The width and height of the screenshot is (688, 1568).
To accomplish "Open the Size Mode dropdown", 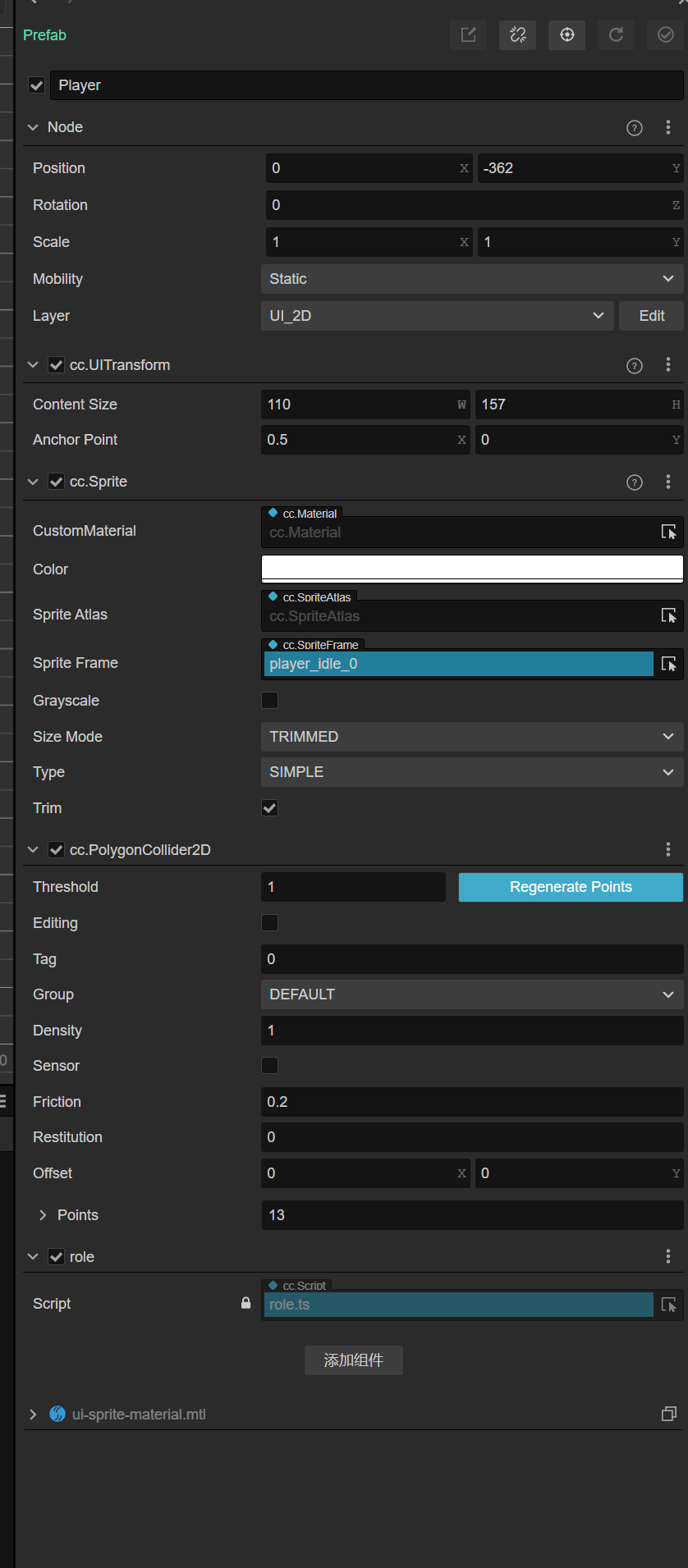I will tap(471, 737).
